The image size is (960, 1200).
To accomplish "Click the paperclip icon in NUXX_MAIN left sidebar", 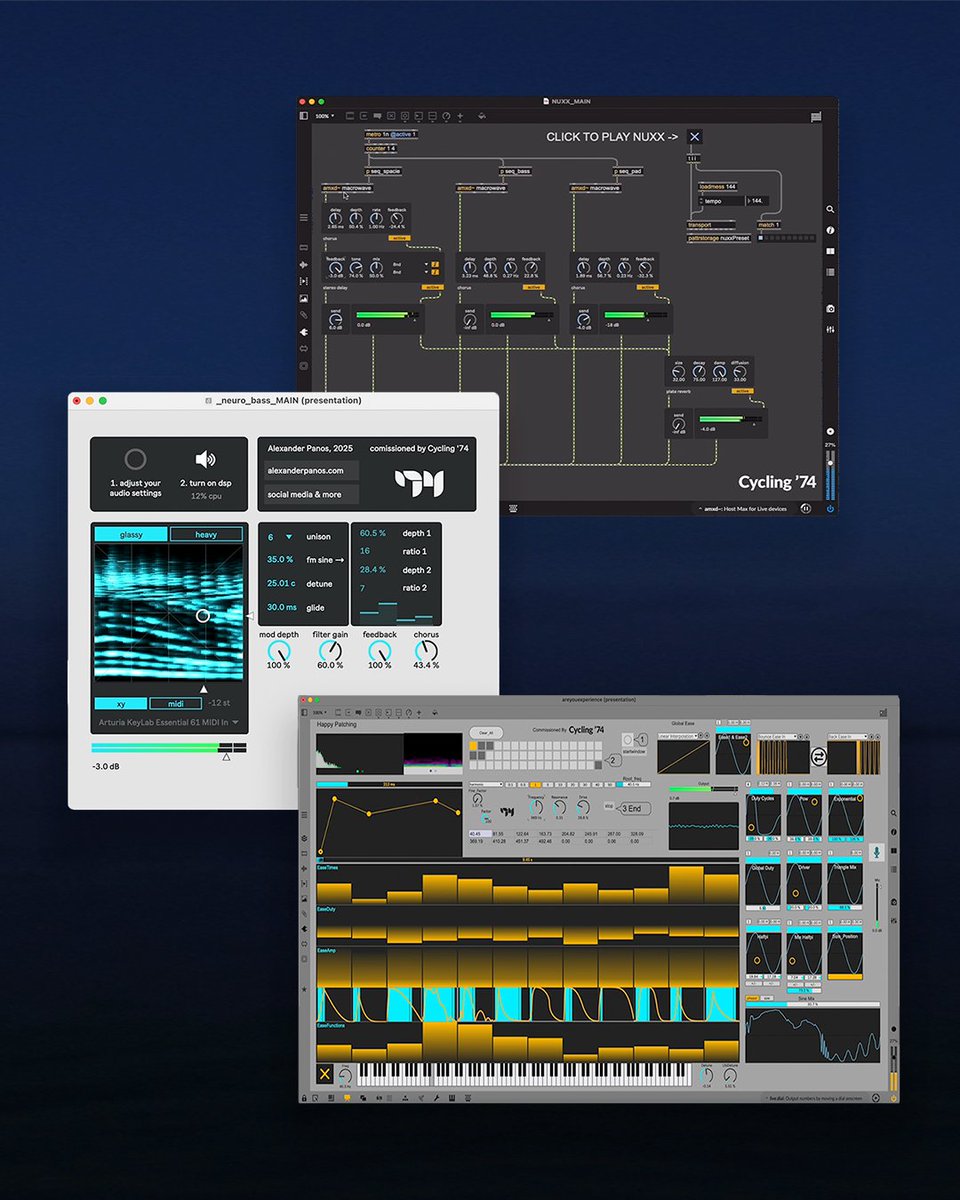I will tap(304, 315).
